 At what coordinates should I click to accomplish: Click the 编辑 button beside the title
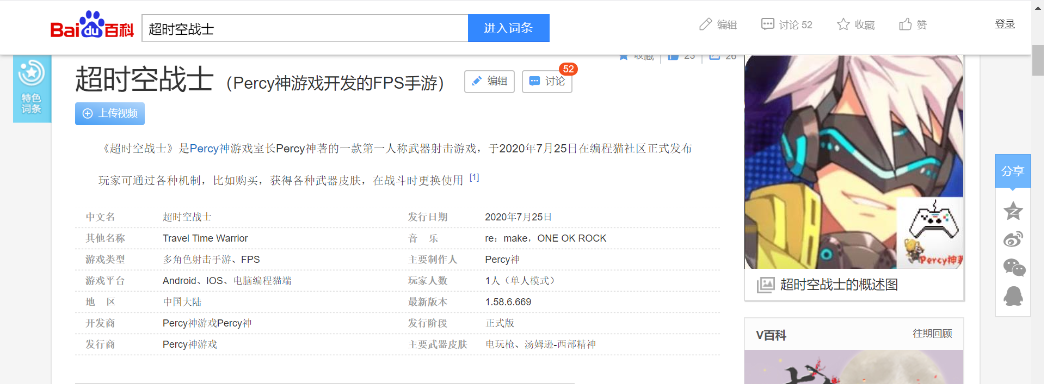[x=489, y=81]
